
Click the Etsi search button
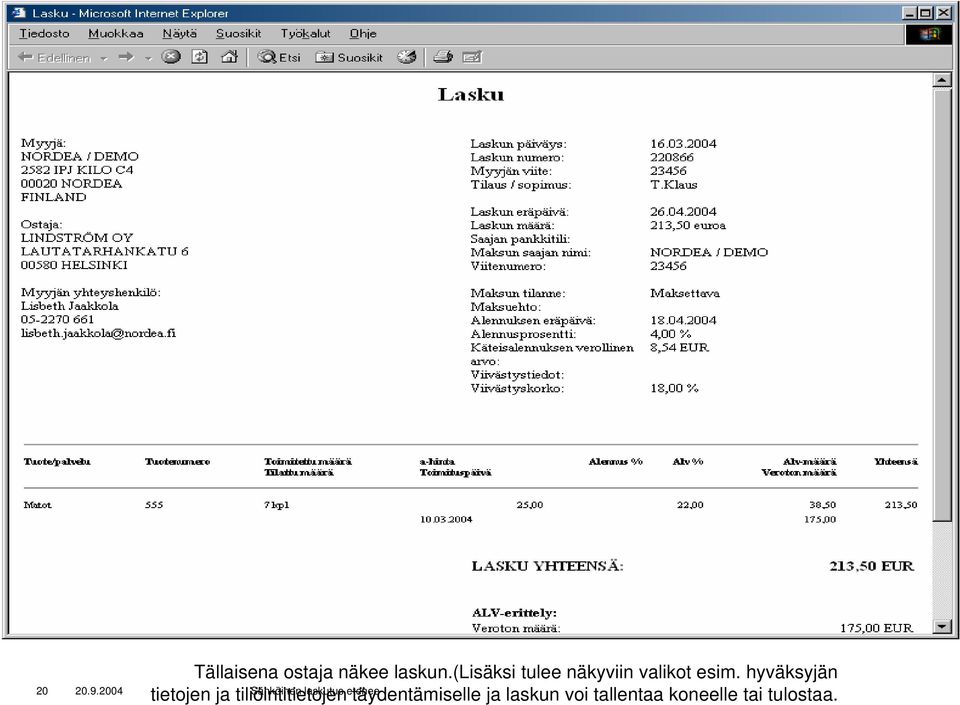click(x=279, y=58)
